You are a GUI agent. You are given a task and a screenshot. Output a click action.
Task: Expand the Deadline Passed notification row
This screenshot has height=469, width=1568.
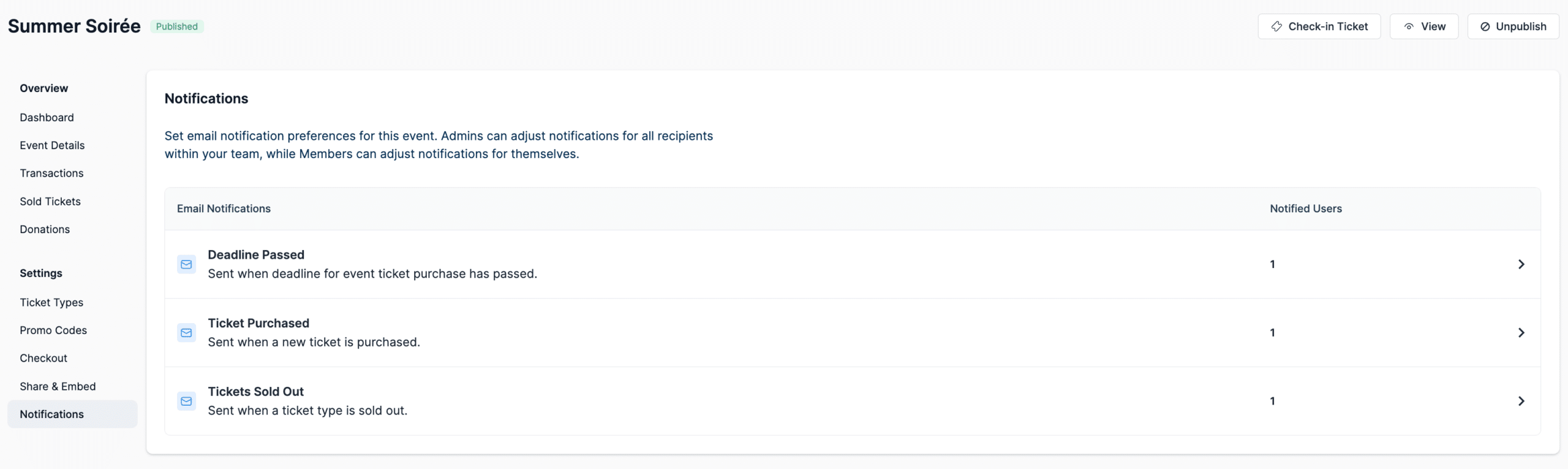[1521, 264]
